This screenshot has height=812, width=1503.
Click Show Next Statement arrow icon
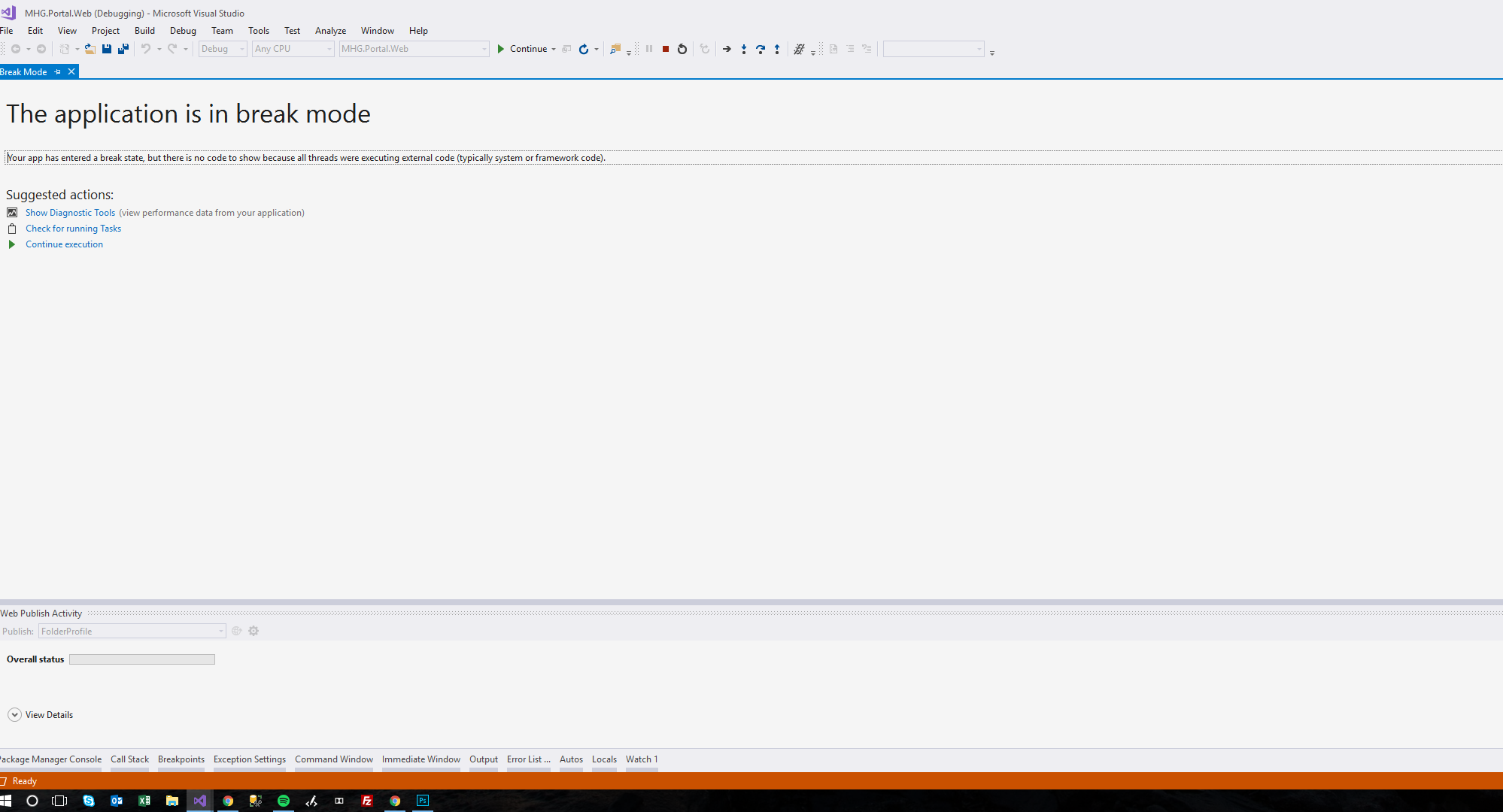tap(727, 49)
